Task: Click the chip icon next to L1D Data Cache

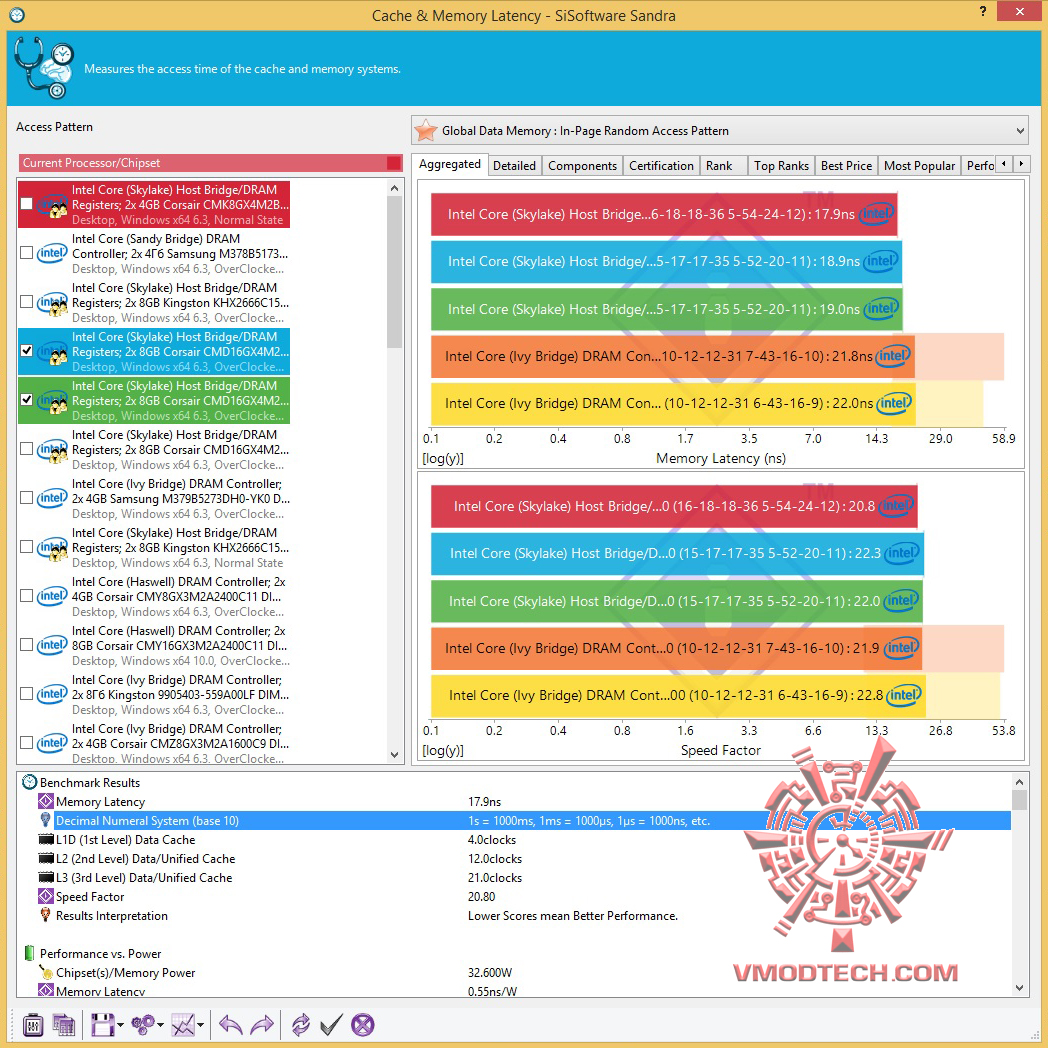Action: [x=46, y=839]
